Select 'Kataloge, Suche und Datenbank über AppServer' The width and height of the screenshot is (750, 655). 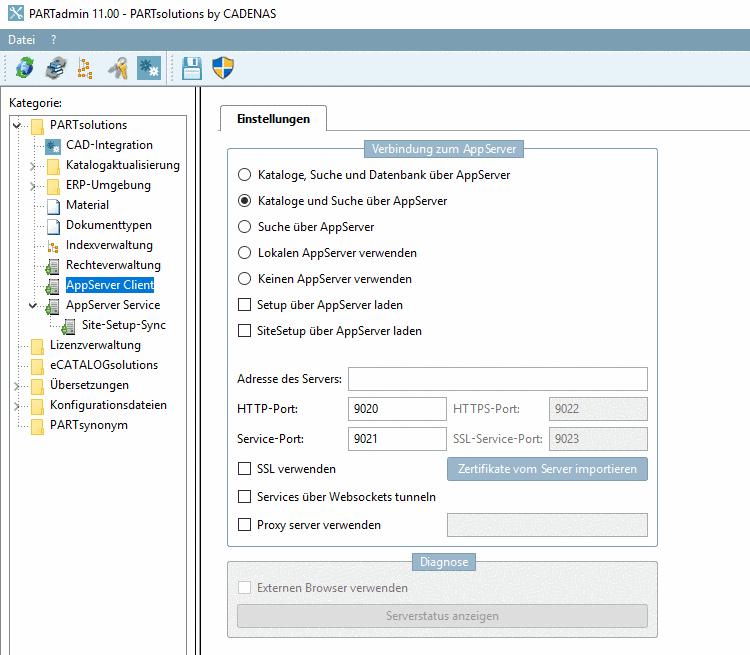[244, 175]
